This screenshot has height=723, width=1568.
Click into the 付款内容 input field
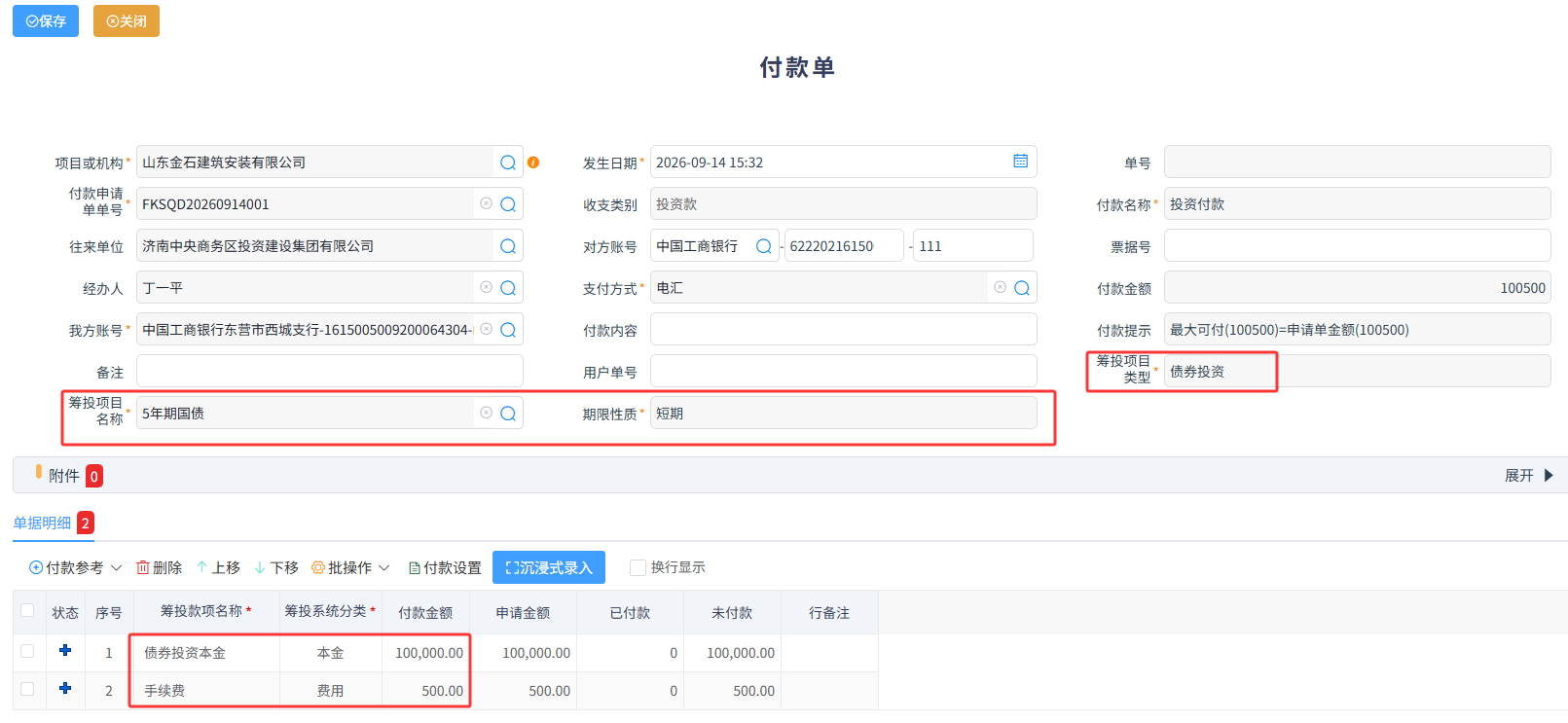pos(843,330)
